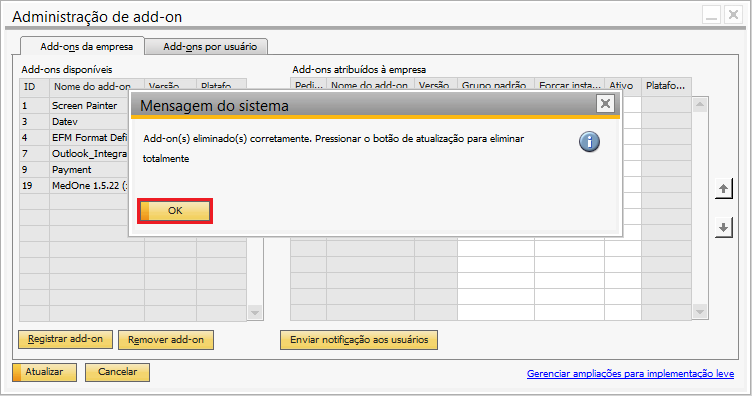Click OK in the system message dialog
The height and width of the screenshot is (396, 752).
point(175,211)
